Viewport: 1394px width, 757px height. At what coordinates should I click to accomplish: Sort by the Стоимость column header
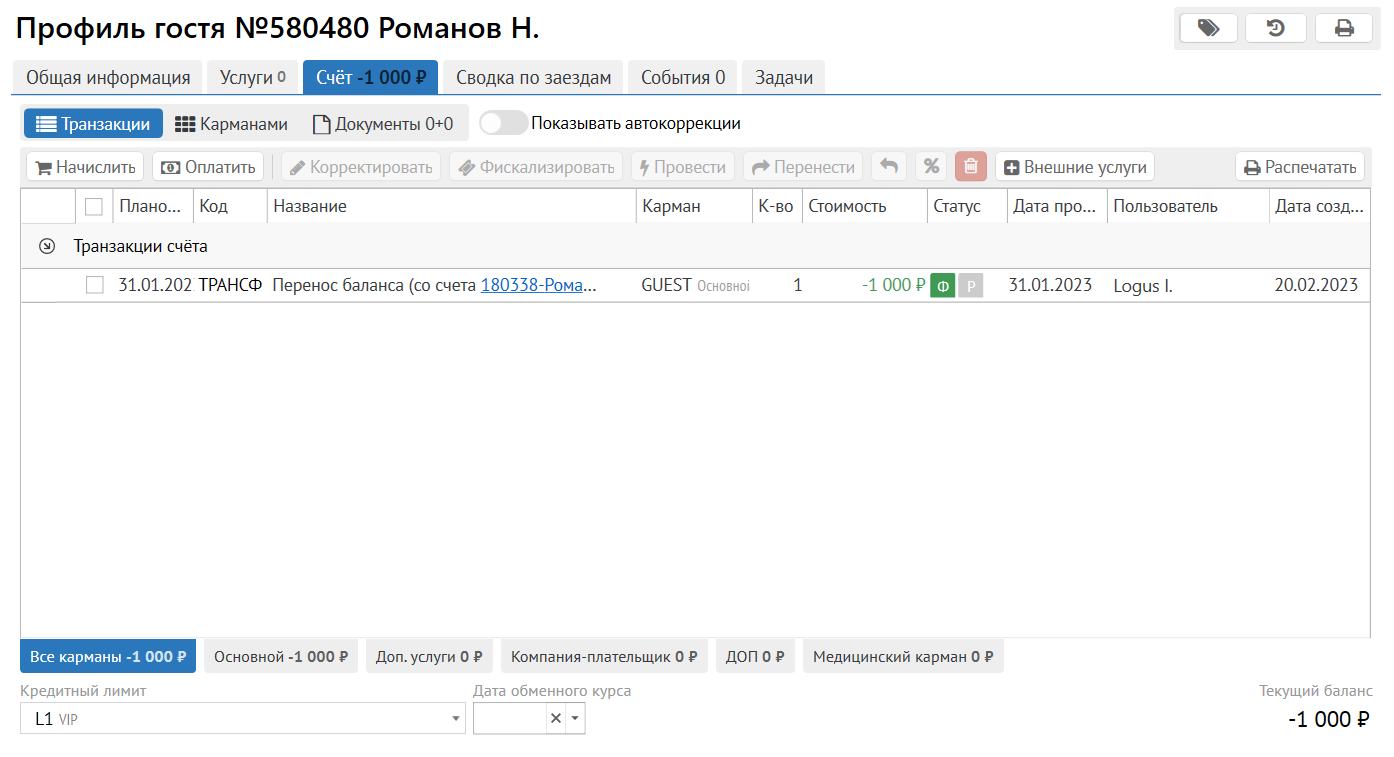(865, 207)
